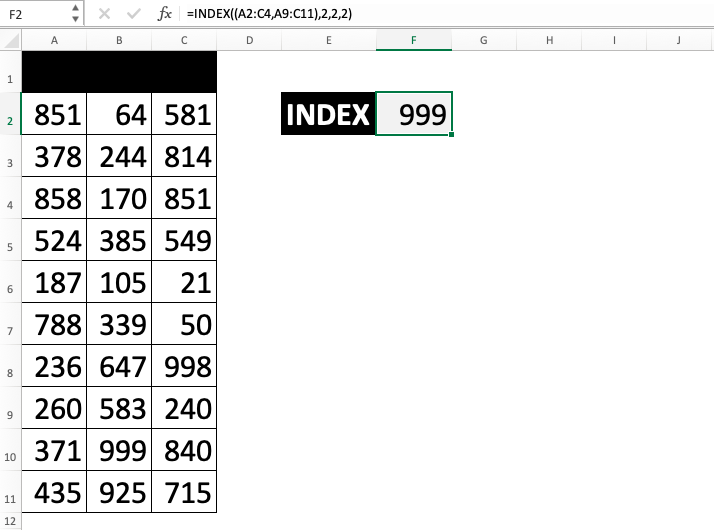Select row 10 header
This screenshot has width=714, height=530.
coord(10,450)
